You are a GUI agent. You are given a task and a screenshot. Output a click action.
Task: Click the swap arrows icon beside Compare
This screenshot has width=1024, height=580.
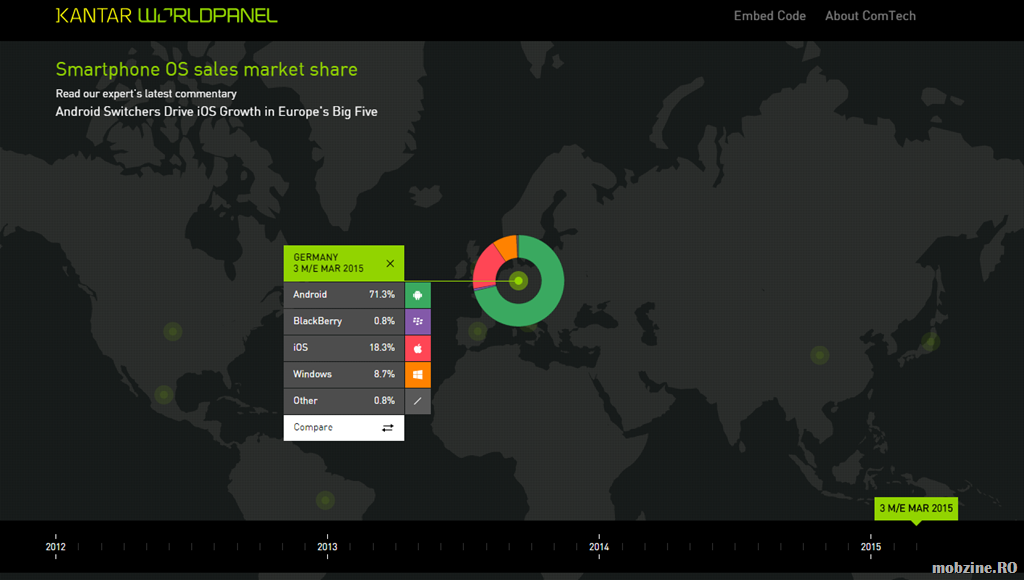387,428
